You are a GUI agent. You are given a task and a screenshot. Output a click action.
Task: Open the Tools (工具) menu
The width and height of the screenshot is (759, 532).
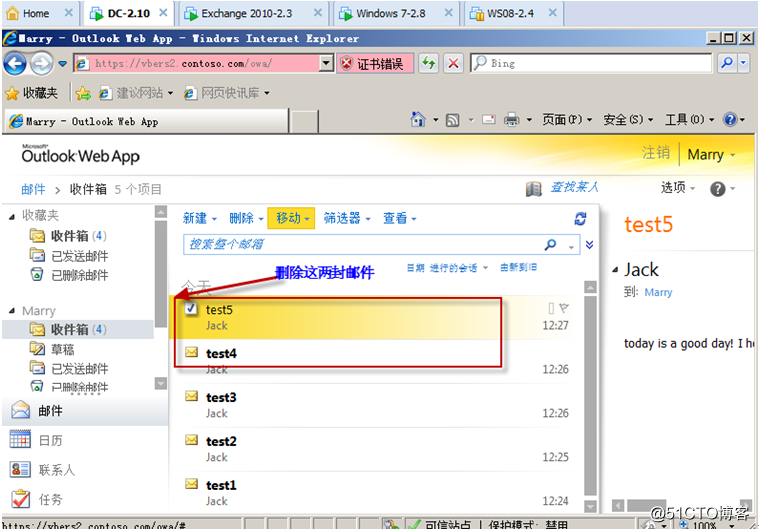(689, 119)
